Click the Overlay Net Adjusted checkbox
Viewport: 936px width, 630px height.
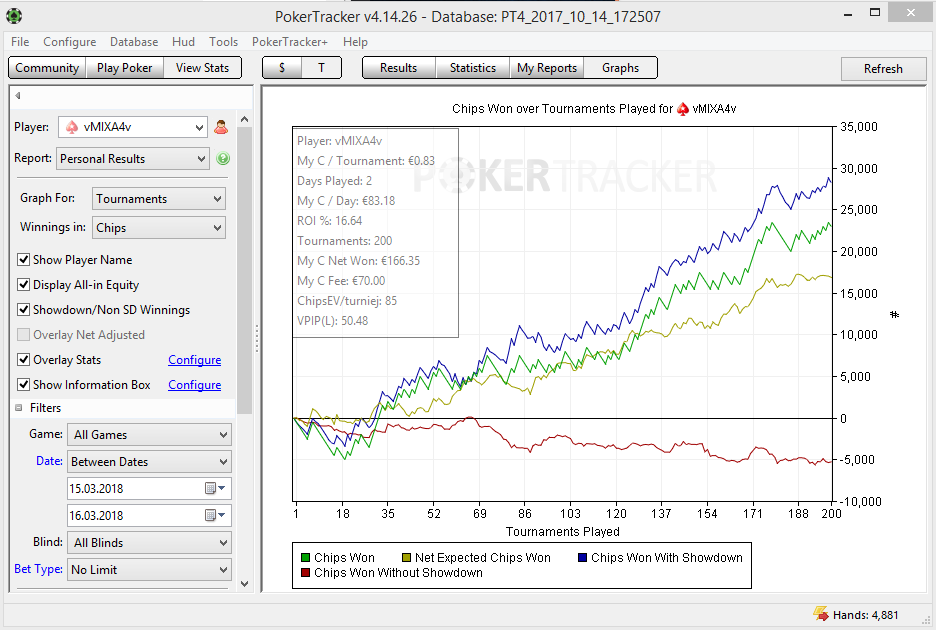pos(23,334)
